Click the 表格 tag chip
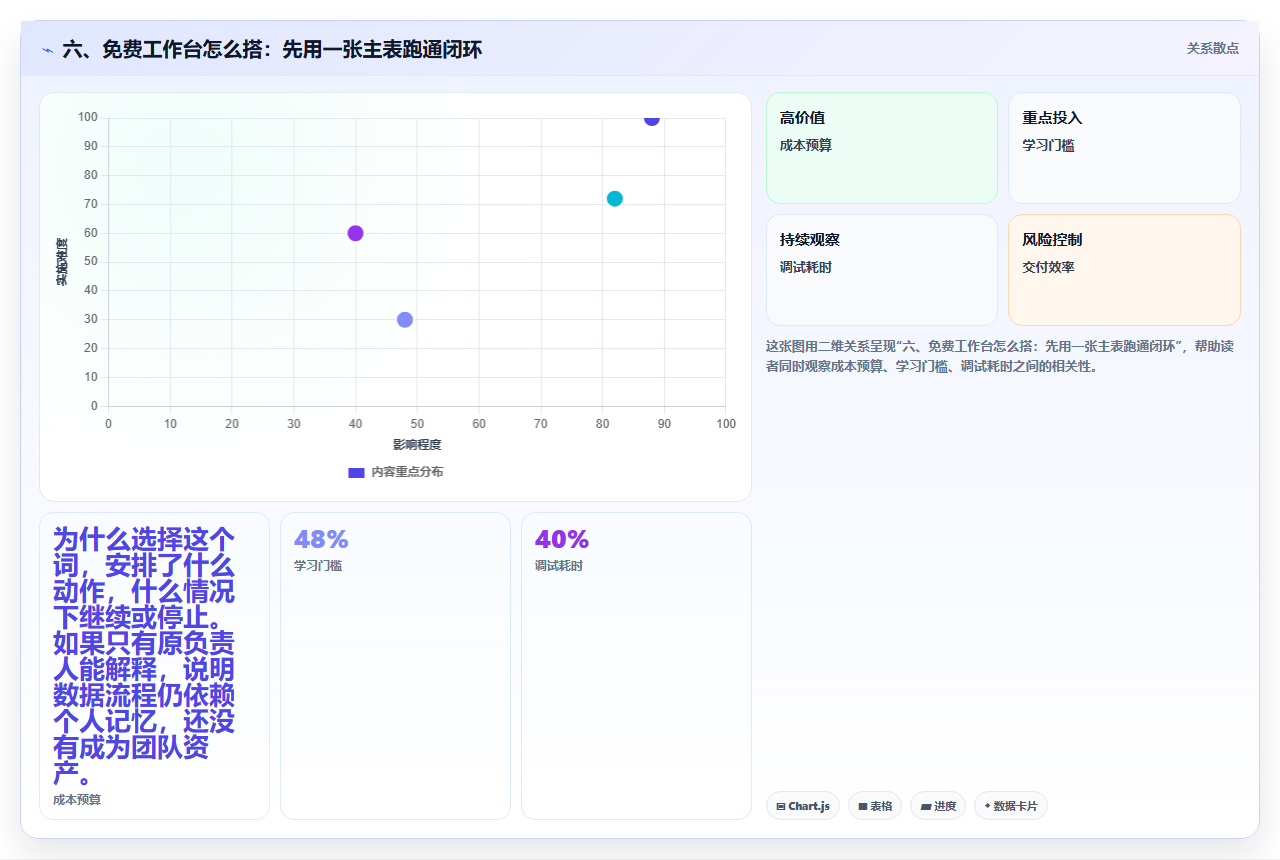Viewport: 1280px width, 860px height. coord(875,806)
